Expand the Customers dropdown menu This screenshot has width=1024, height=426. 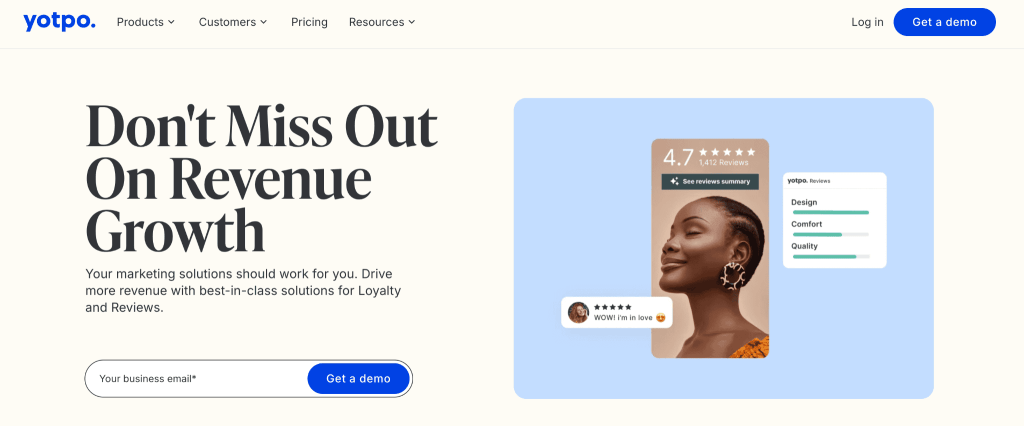click(233, 22)
